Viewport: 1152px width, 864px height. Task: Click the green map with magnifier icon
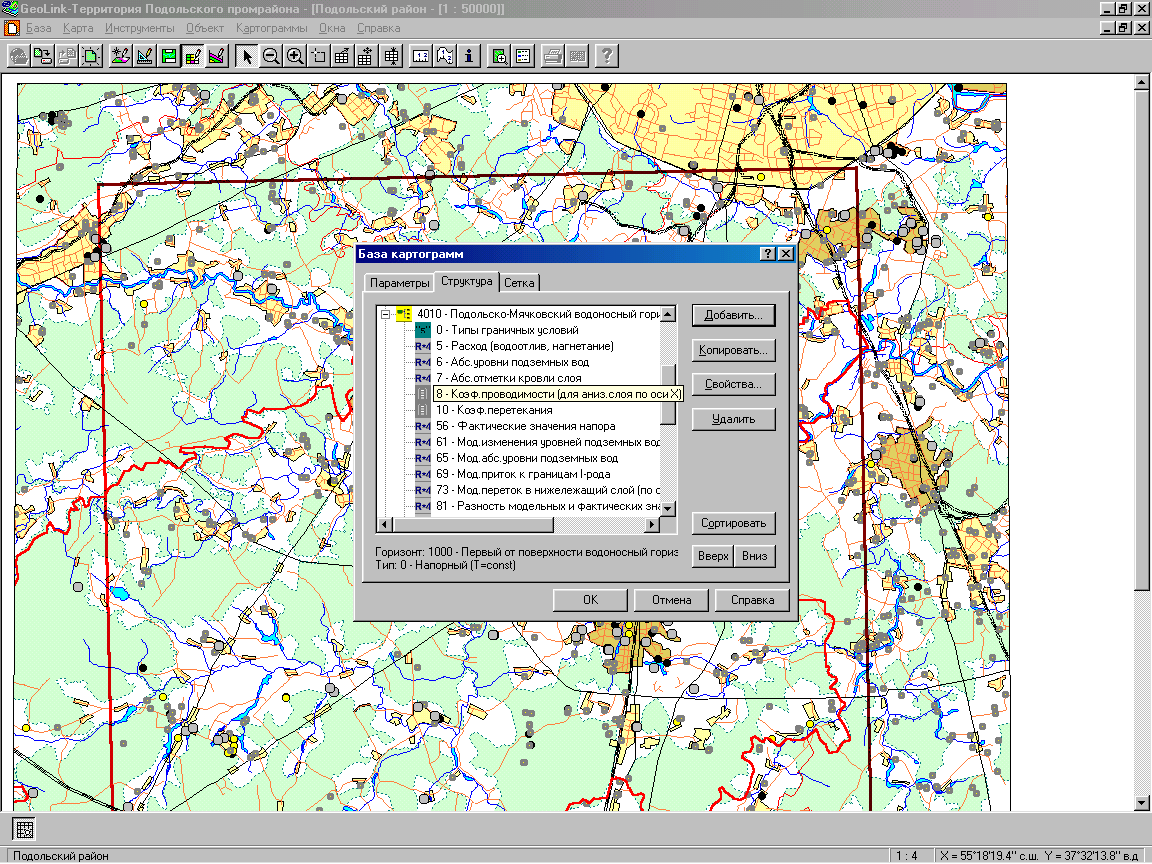pyautogui.click(x=500, y=56)
